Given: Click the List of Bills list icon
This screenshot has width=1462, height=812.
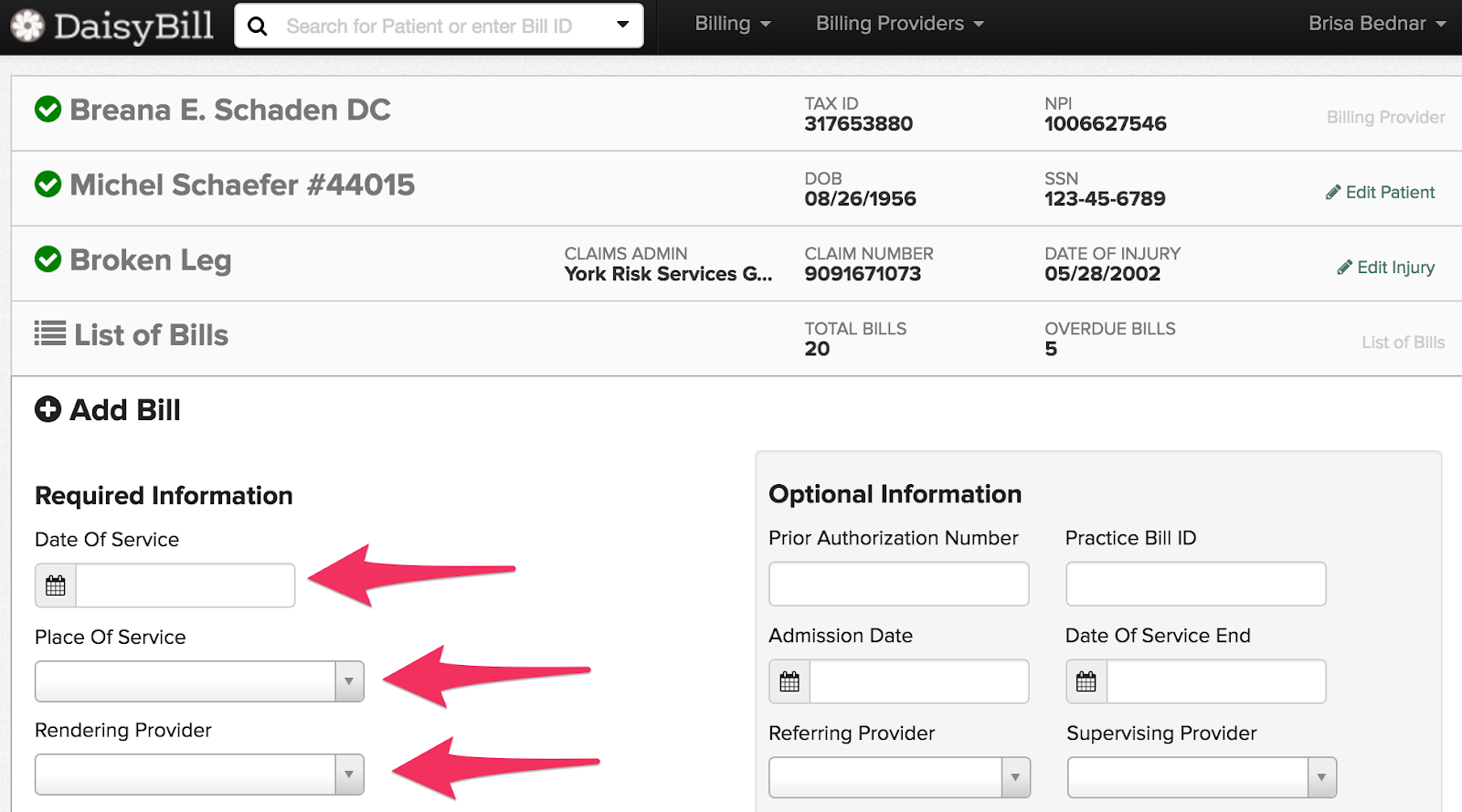Looking at the screenshot, I should [50, 333].
